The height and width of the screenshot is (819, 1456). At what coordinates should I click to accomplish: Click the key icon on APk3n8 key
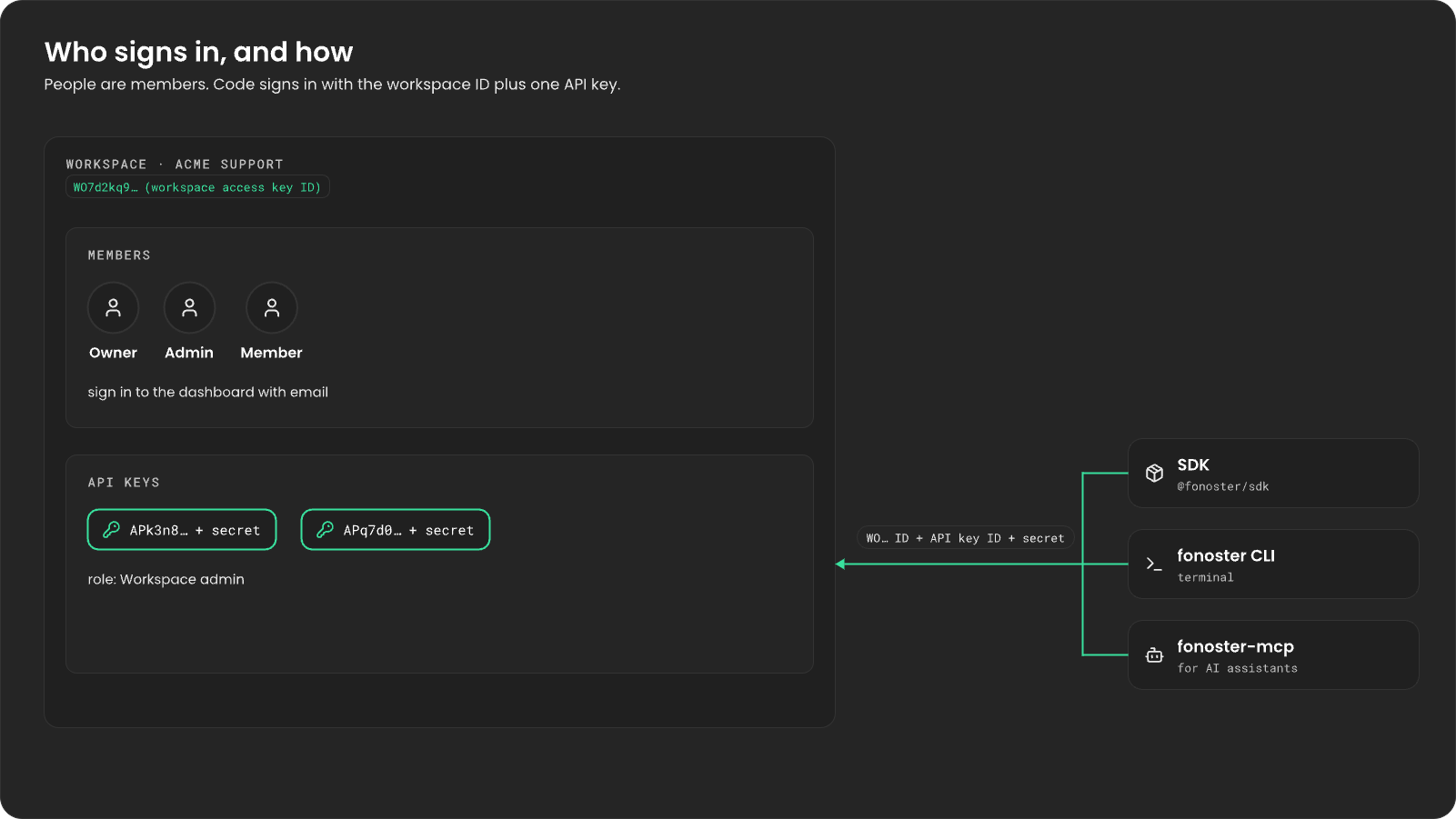click(111, 530)
